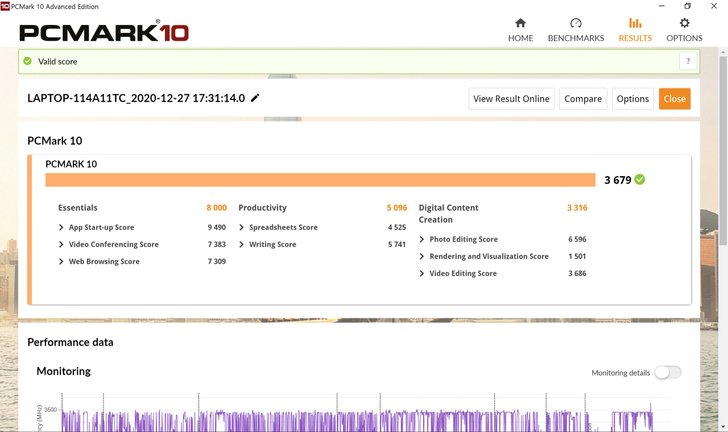Expand App Start-up Score details
The image size is (728, 432).
click(61, 227)
